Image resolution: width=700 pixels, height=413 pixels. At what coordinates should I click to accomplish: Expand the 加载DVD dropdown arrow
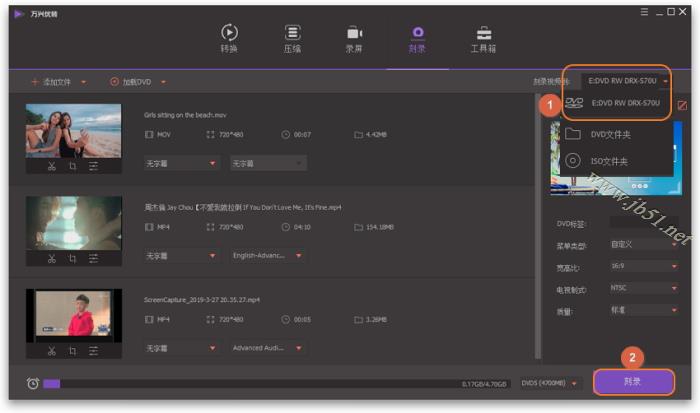[x=163, y=82]
